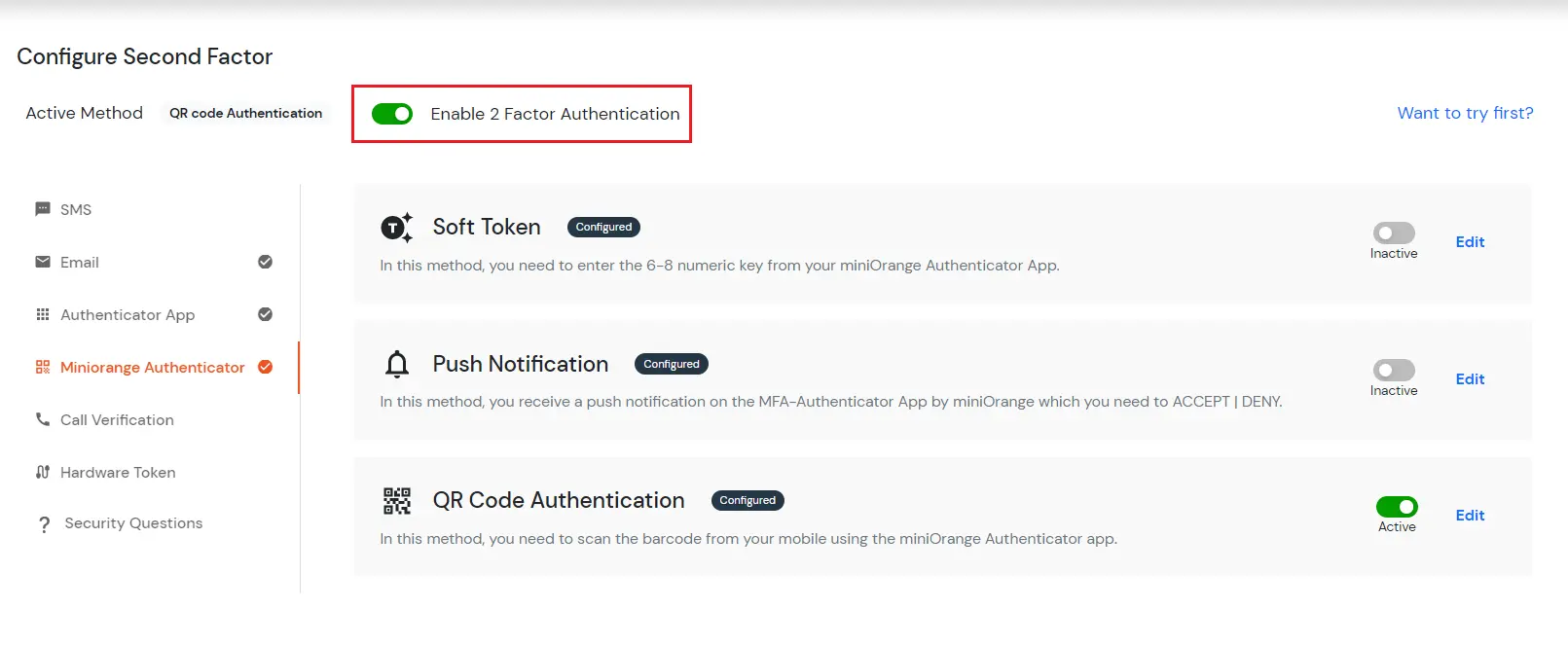
Task: Activate the Push Notification toggle
Action: coord(1394,371)
